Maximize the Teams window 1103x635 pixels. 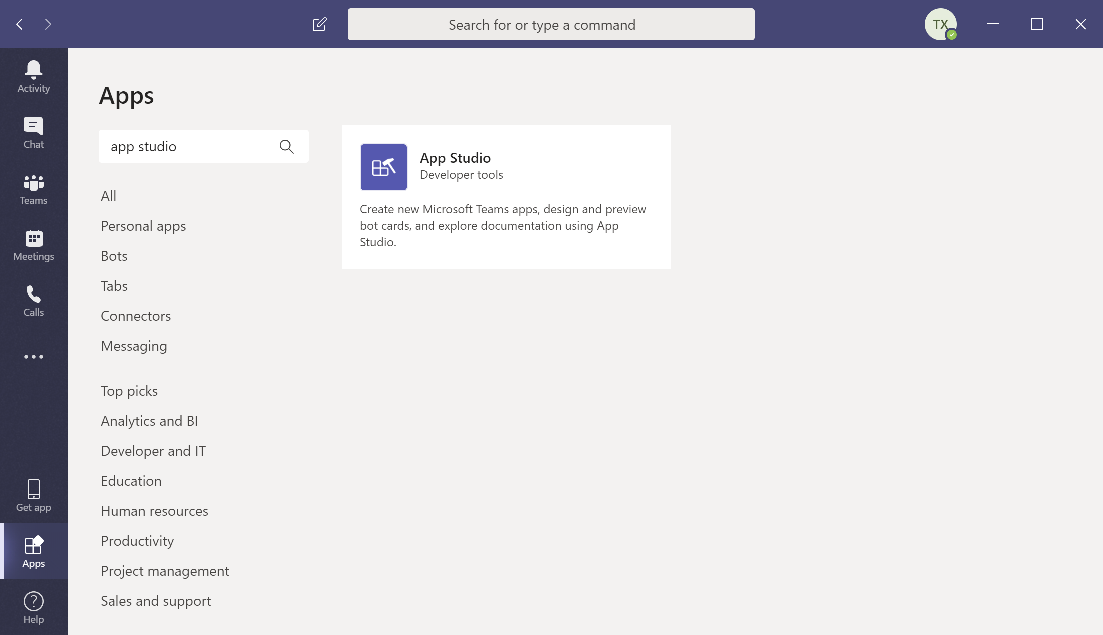pos(1037,24)
